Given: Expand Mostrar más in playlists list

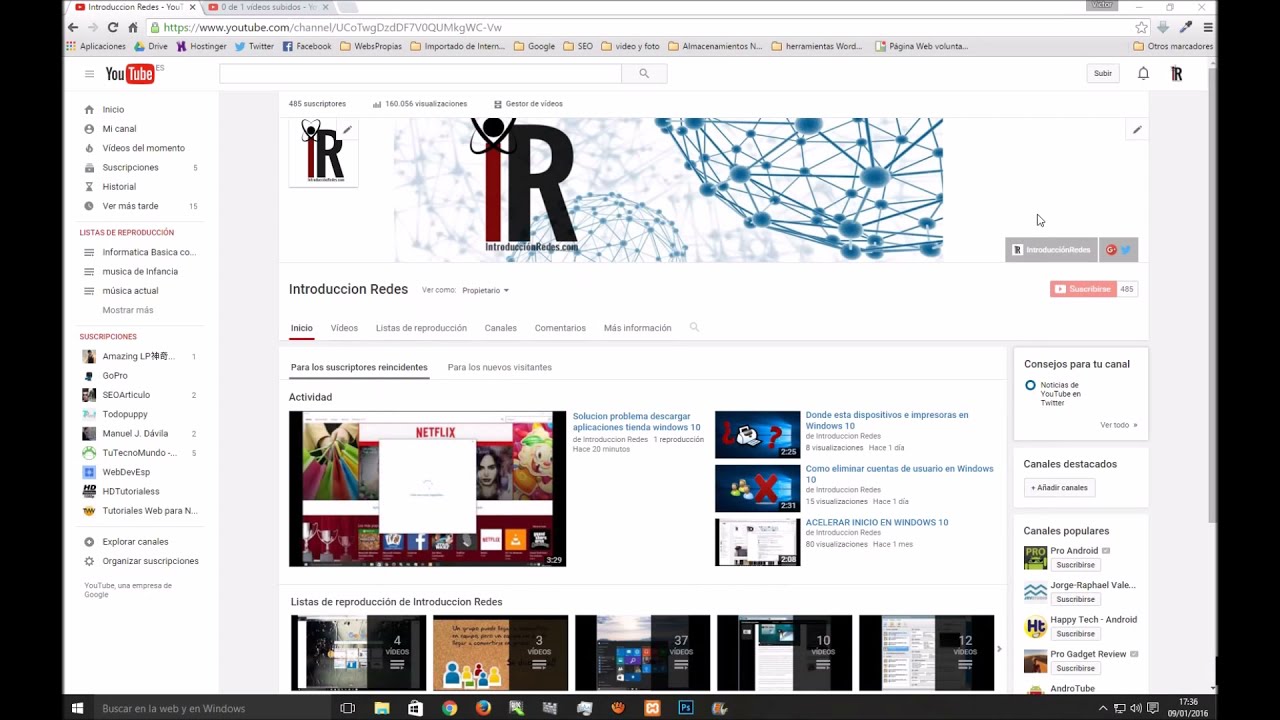Looking at the screenshot, I should (127, 310).
